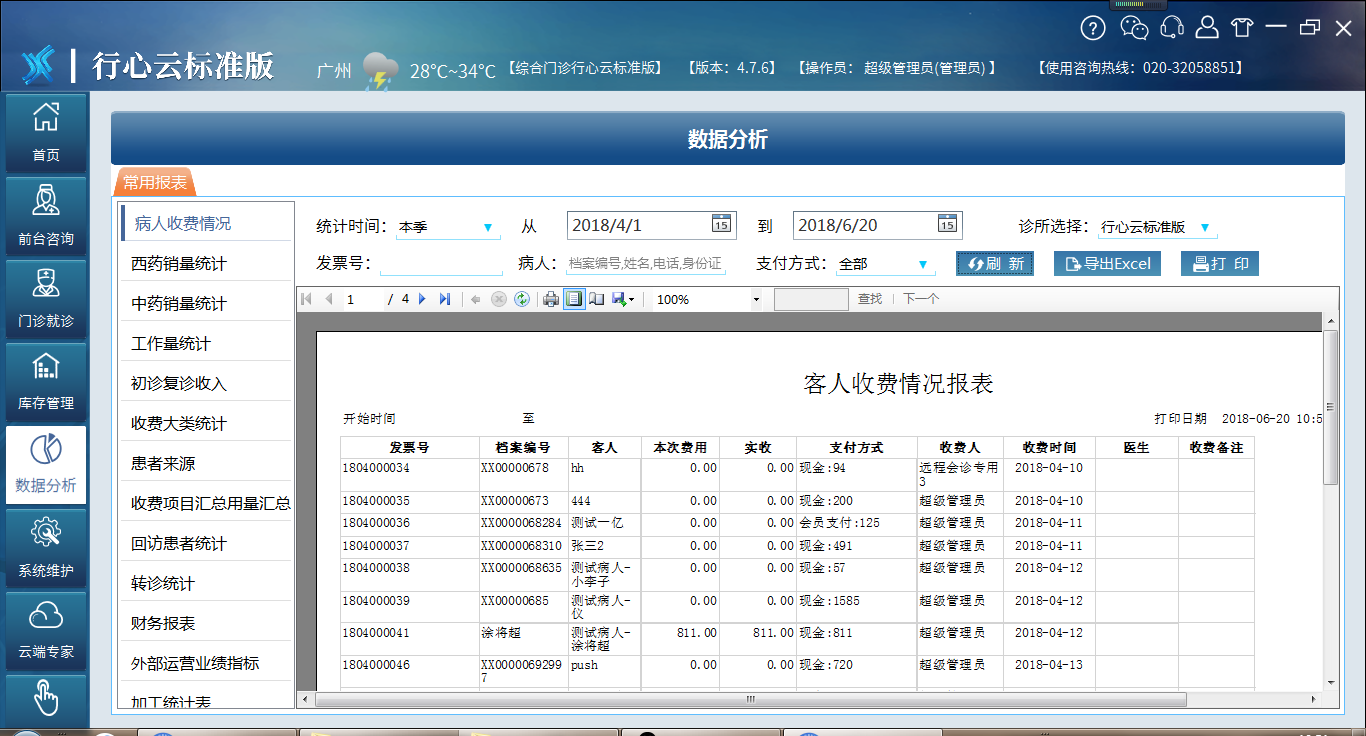
Task: Click the 会员支付:125 payment cell
Action: click(857, 523)
